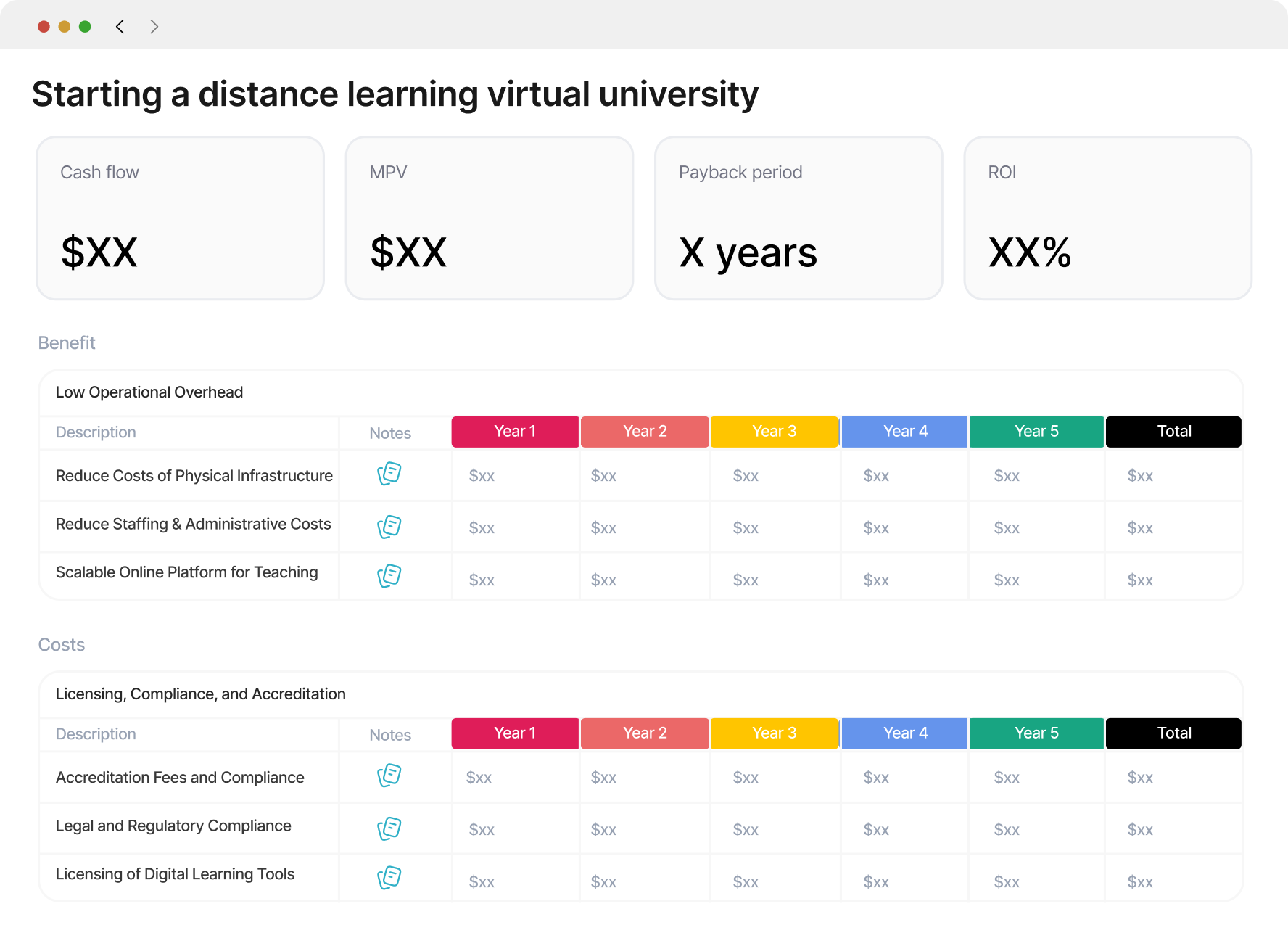Click the Costs section heading
The height and width of the screenshot is (946, 1288).
[x=62, y=644]
